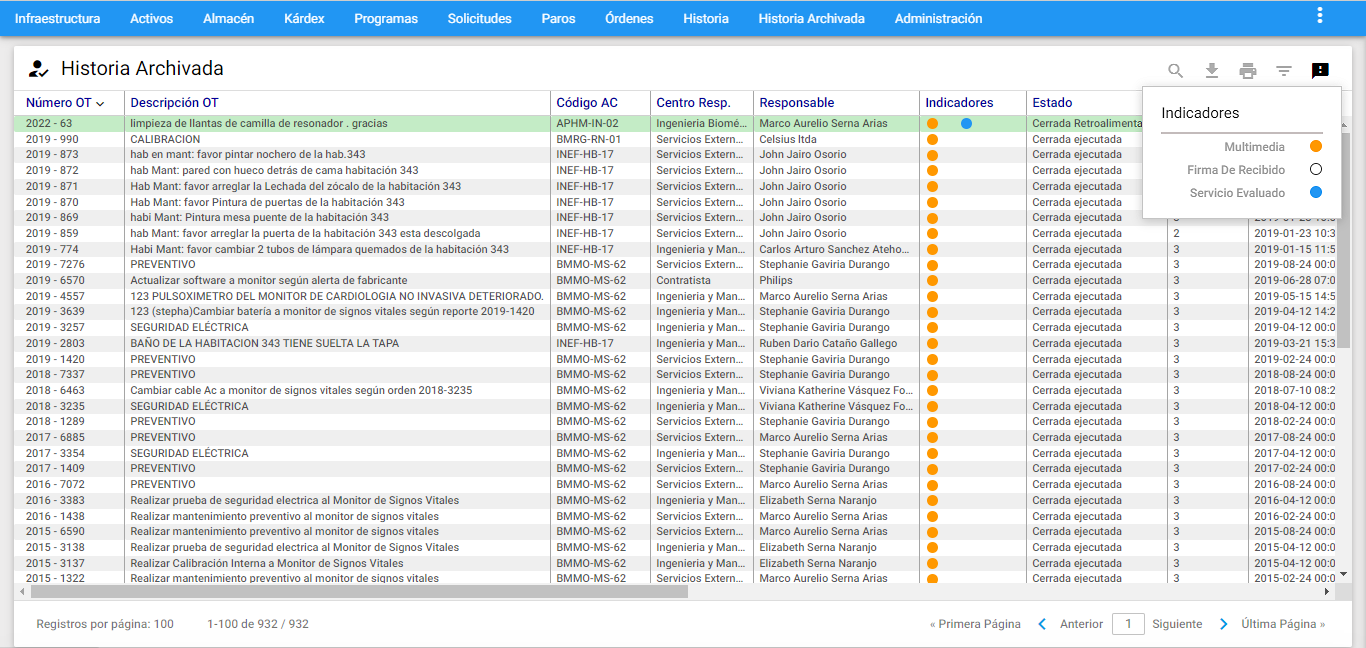The image size is (1366, 648).
Task: Open the Órdenes menu
Action: (x=629, y=18)
